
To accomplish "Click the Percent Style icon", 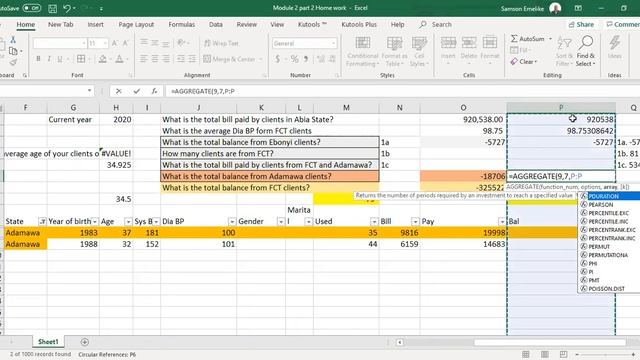I will pyautogui.click(x=294, y=59).
